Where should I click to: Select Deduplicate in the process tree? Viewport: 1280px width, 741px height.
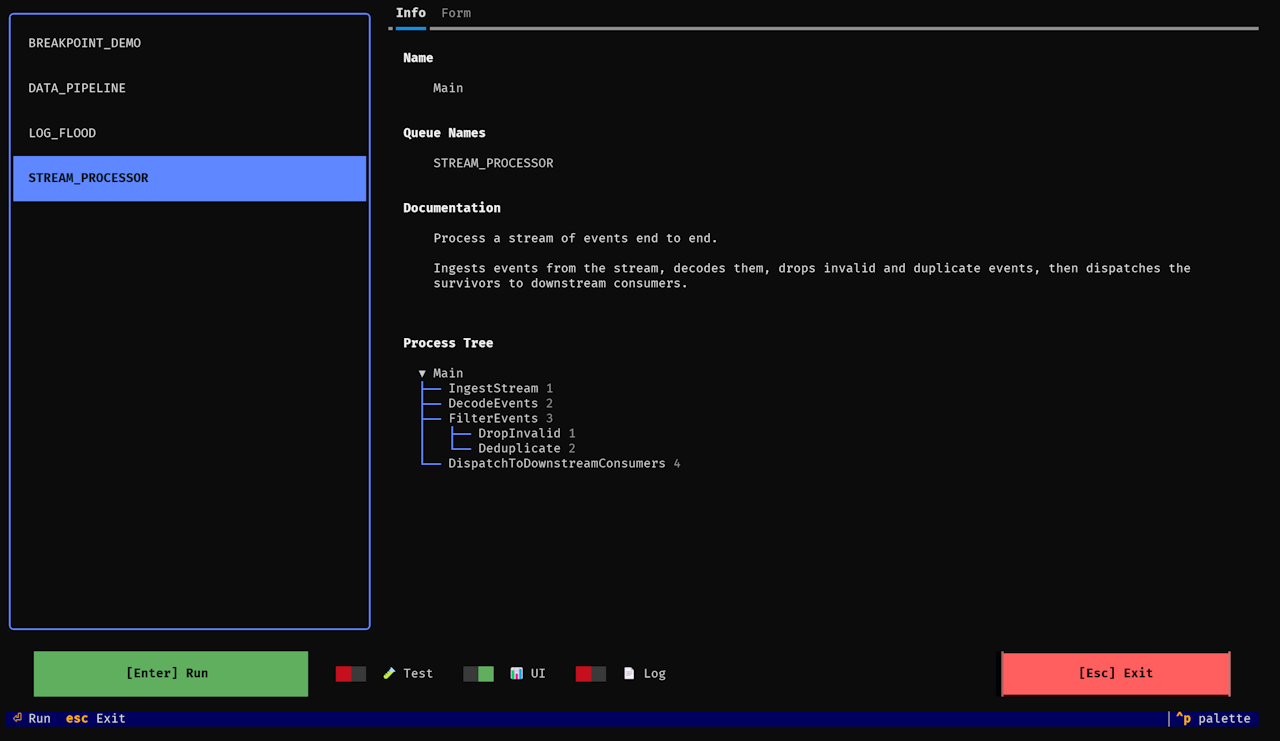pos(519,448)
